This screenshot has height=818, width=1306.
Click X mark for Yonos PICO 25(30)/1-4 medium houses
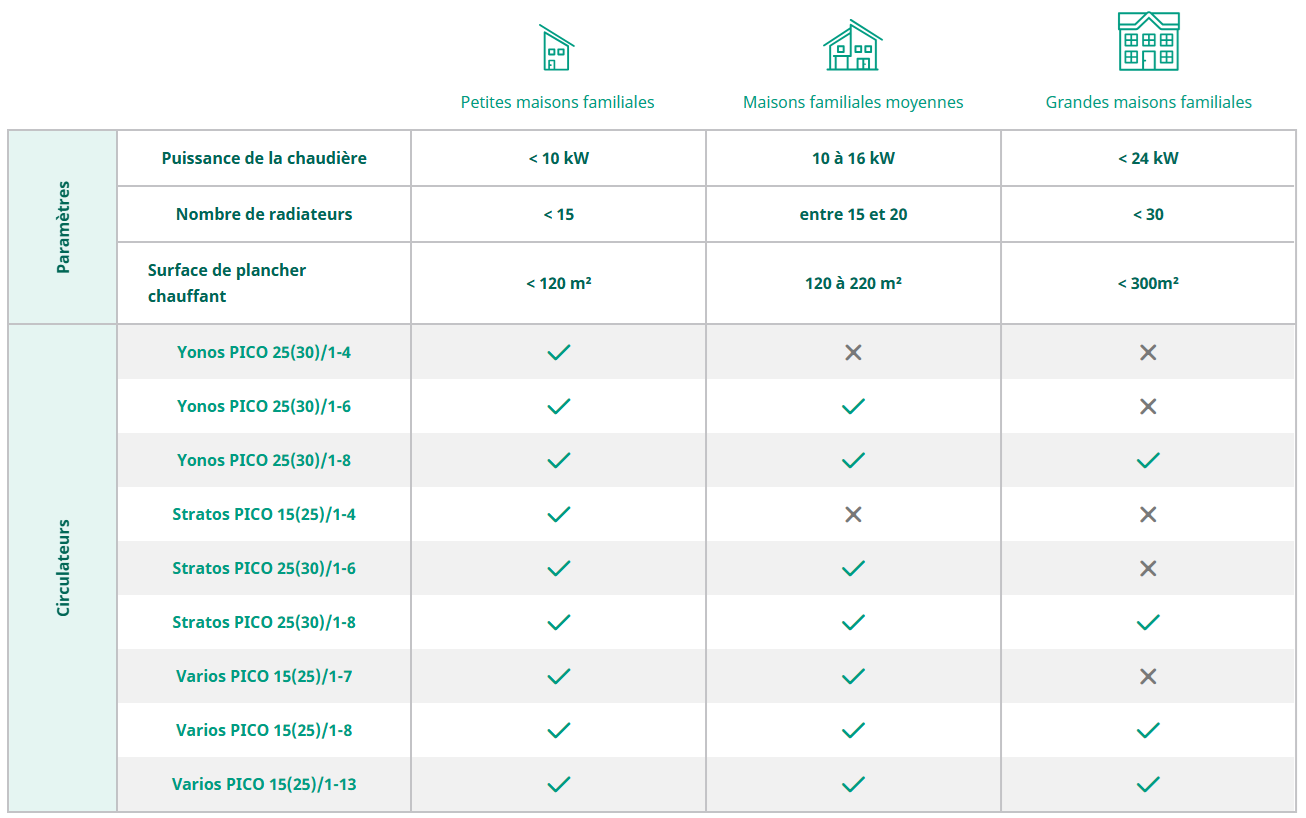click(853, 352)
